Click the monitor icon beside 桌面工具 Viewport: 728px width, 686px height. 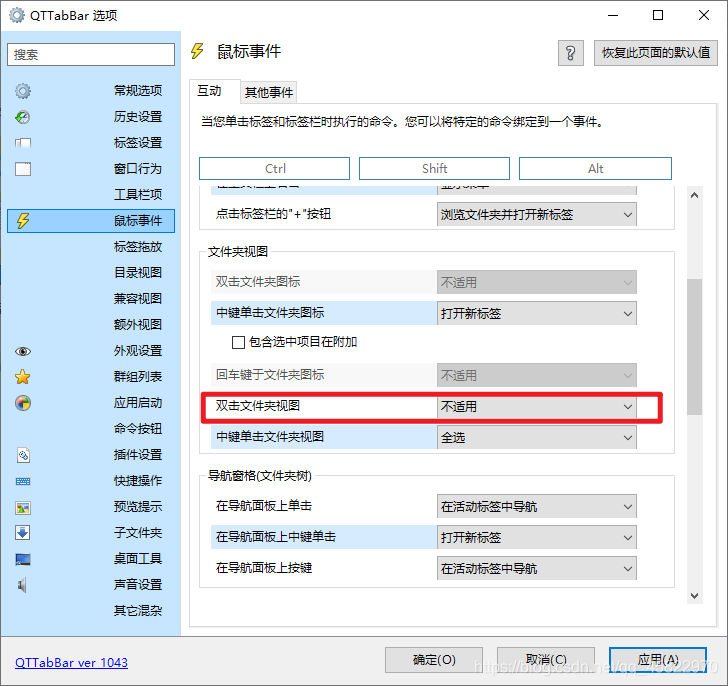pos(23,559)
